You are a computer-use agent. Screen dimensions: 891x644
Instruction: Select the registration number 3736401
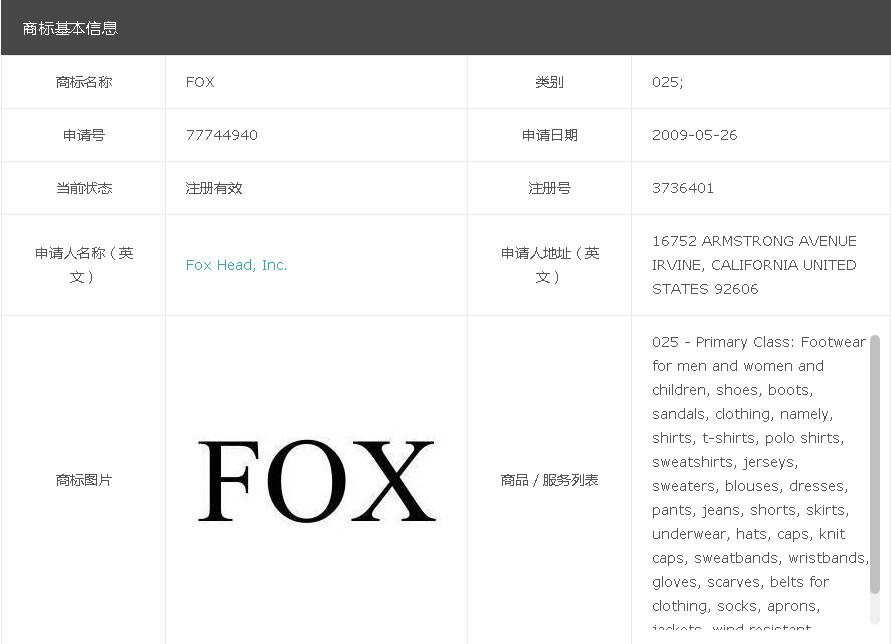point(682,188)
